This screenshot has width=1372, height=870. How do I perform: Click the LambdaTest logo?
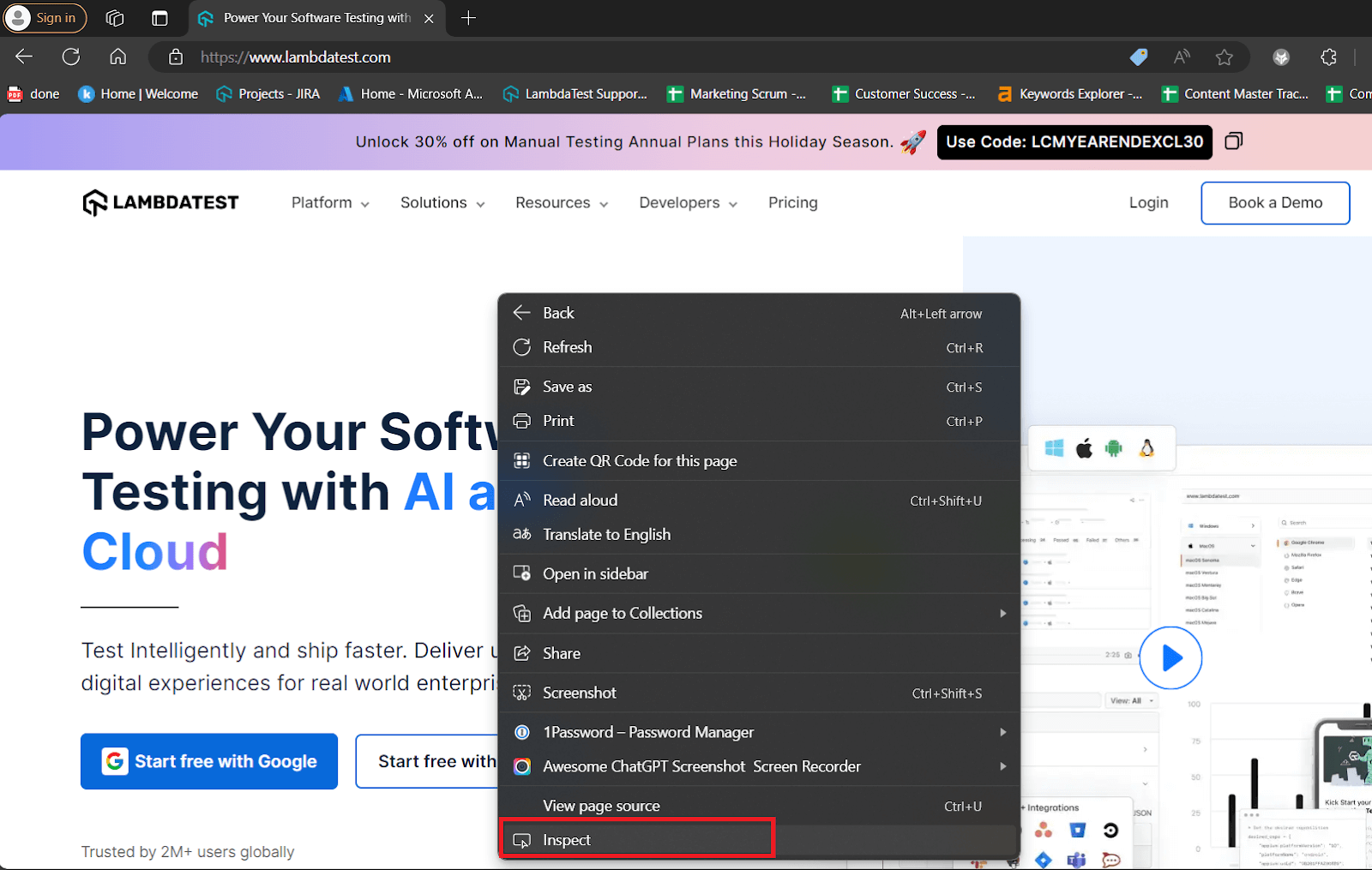pos(159,202)
